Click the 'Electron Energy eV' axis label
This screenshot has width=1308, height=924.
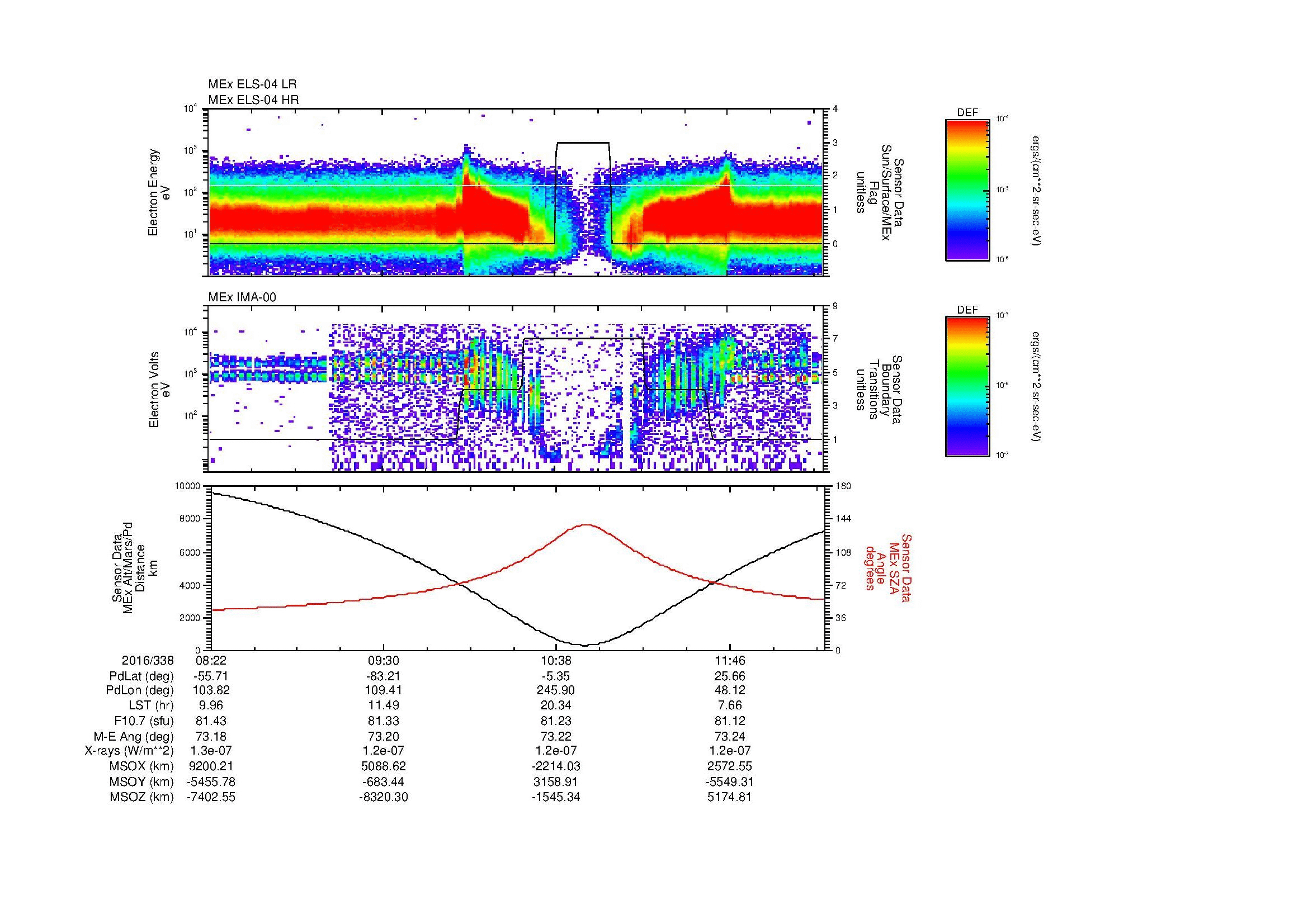pos(159,192)
